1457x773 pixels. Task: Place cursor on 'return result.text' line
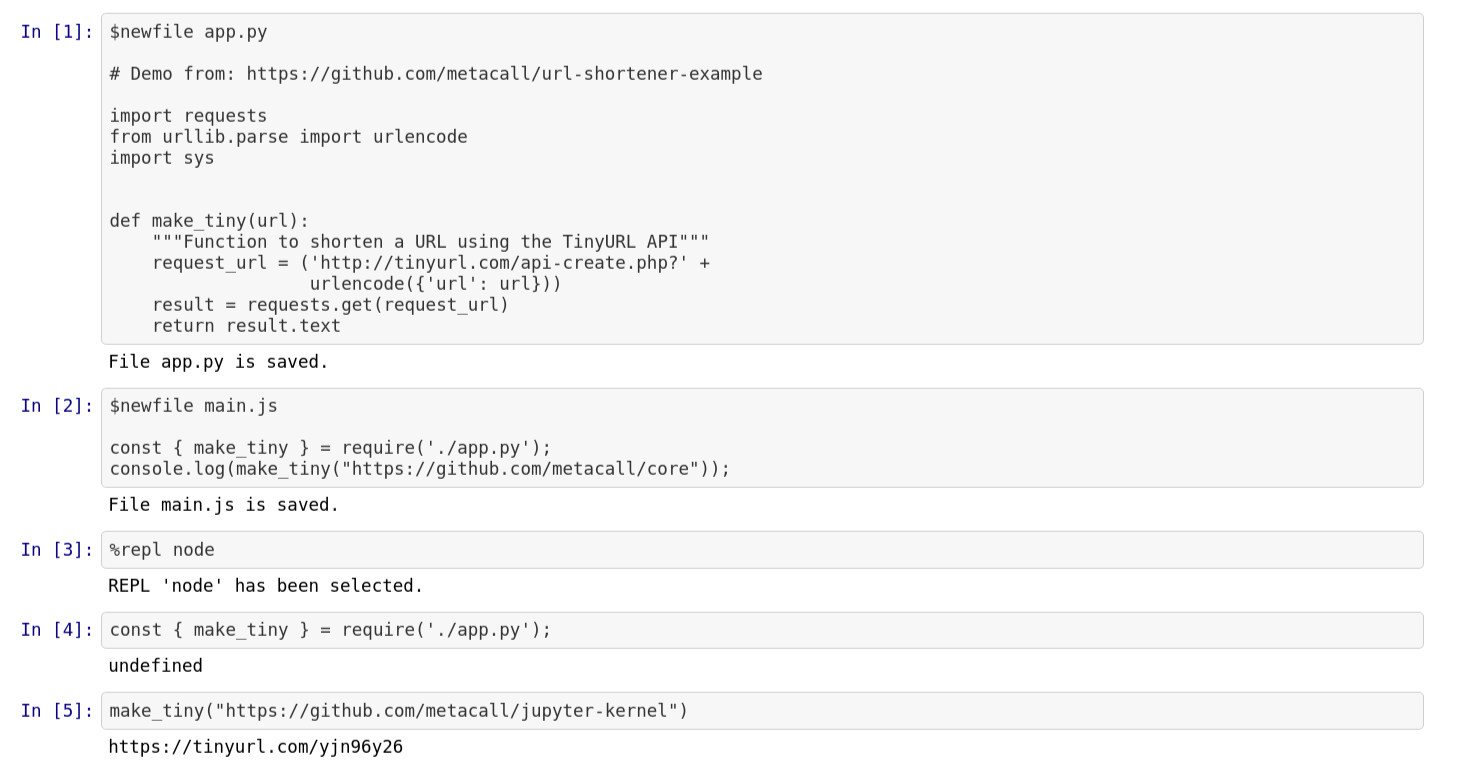click(x=246, y=326)
